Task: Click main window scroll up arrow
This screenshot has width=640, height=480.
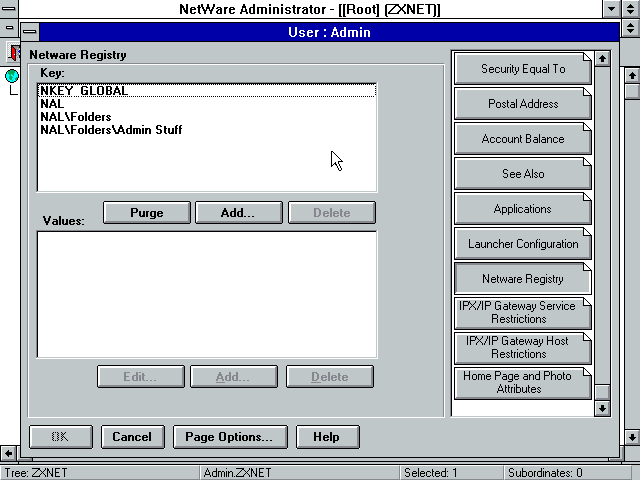Action: [x=632, y=76]
